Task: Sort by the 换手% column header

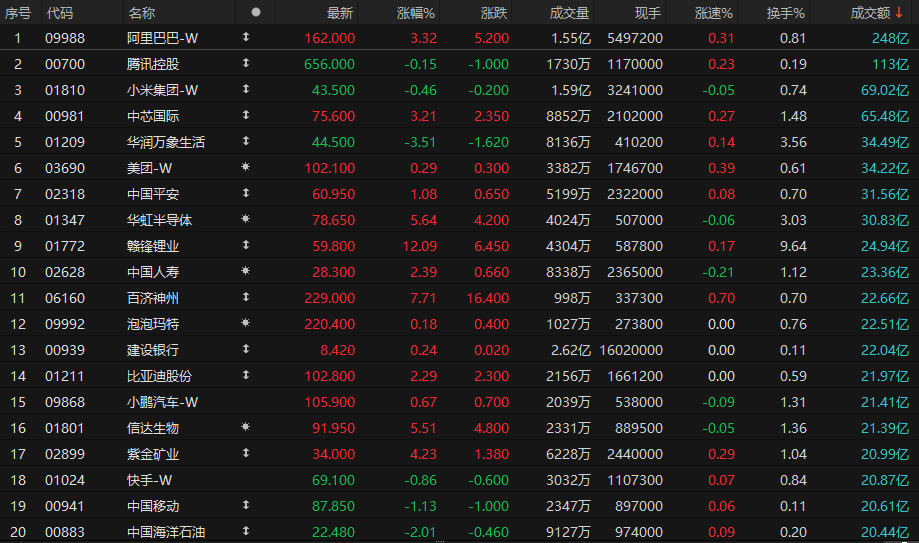Action: tap(785, 13)
